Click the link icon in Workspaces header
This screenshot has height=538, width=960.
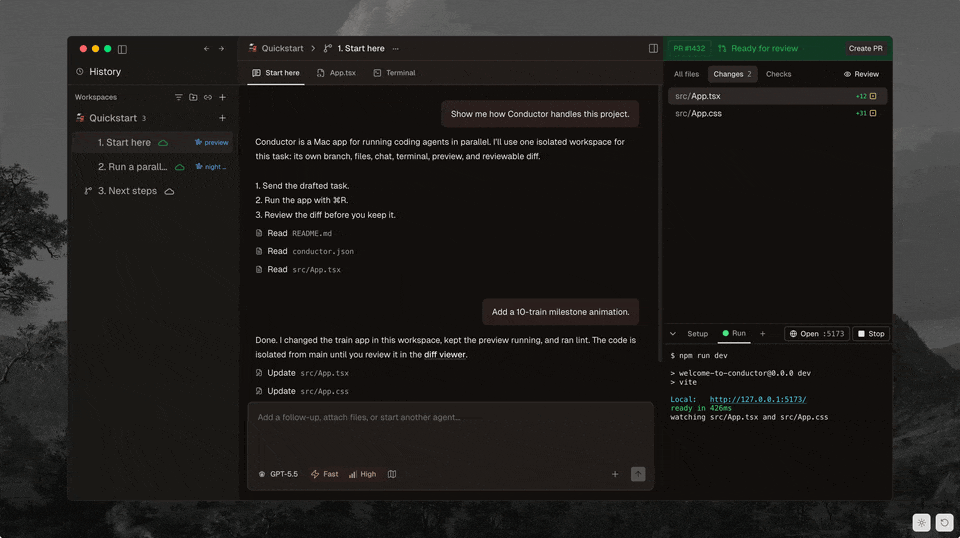(x=208, y=97)
